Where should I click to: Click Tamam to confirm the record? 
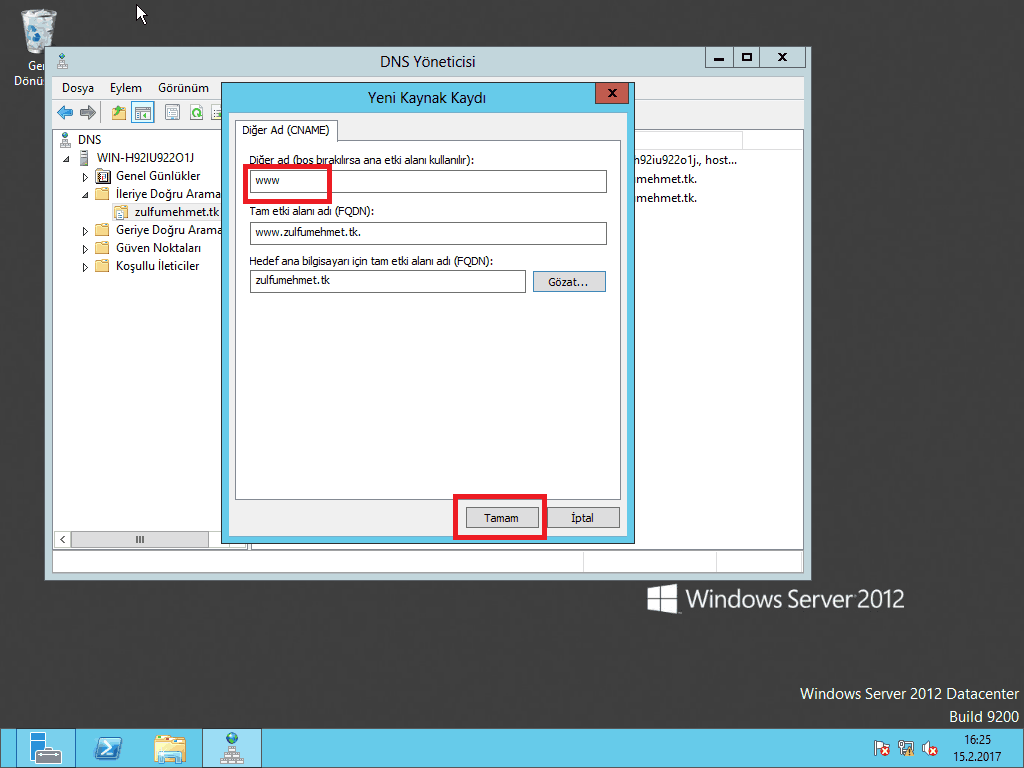click(502, 518)
